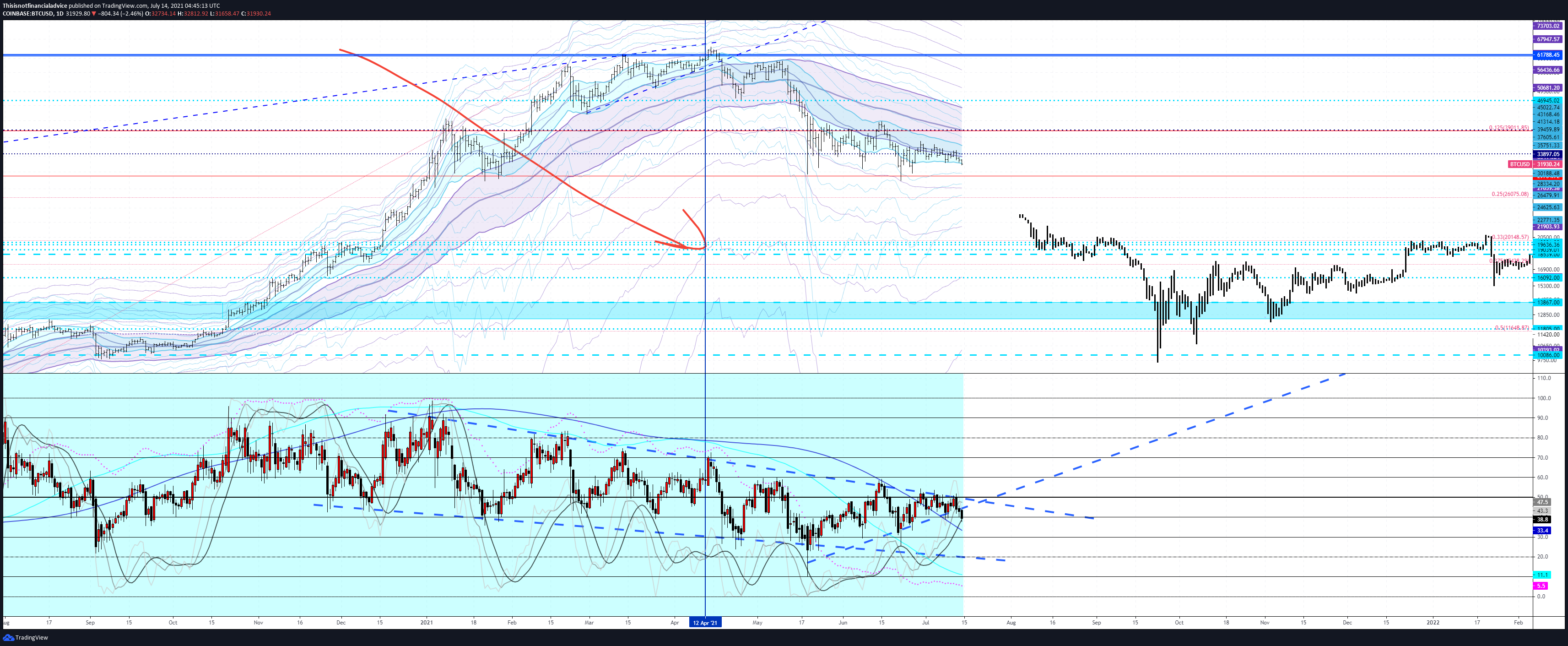The width and height of the screenshot is (1568, 646).
Task: Click the 10086.00 cyan price label
Action: [x=1548, y=355]
